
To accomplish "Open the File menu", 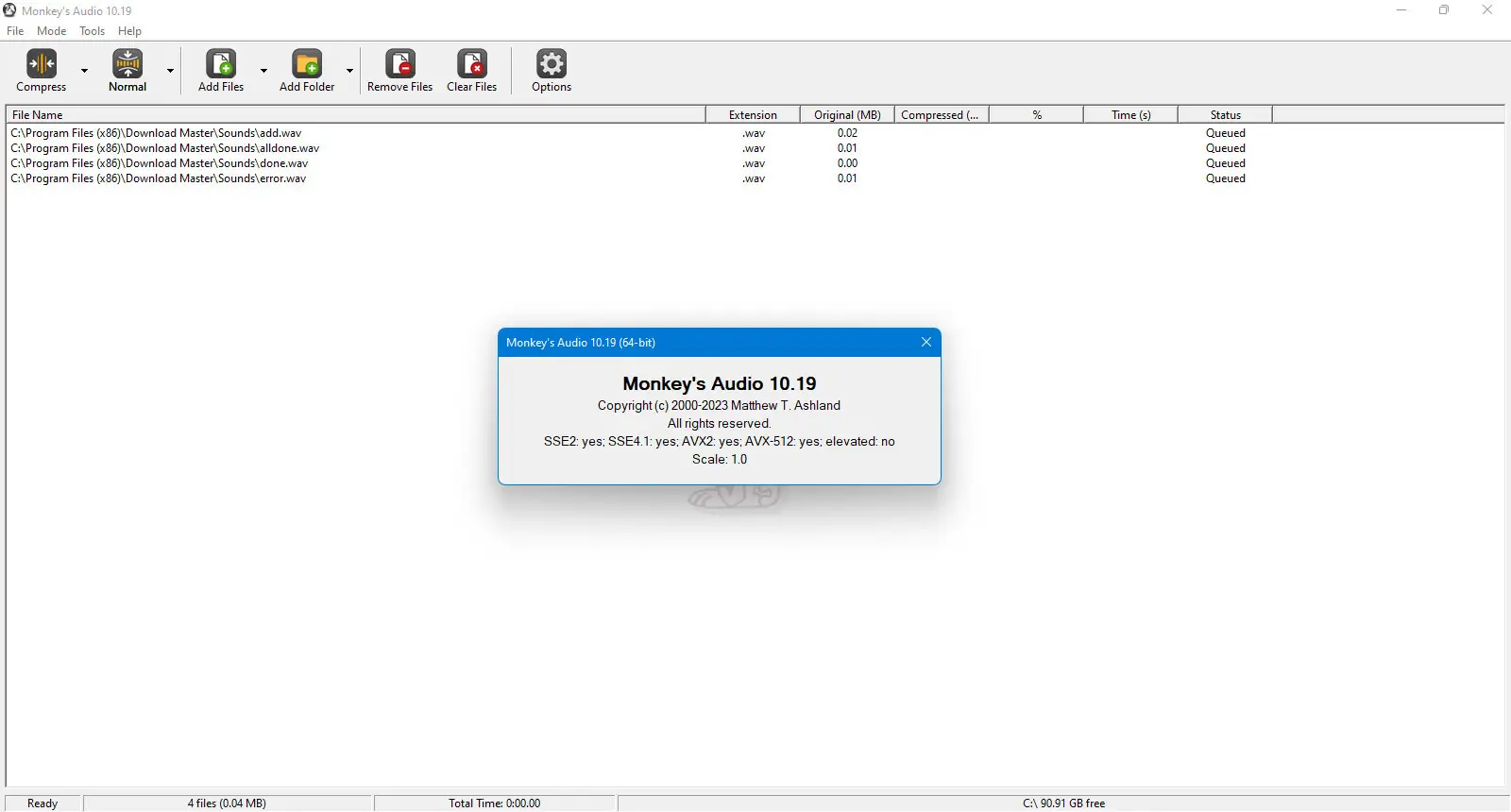I will pyautogui.click(x=15, y=31).
